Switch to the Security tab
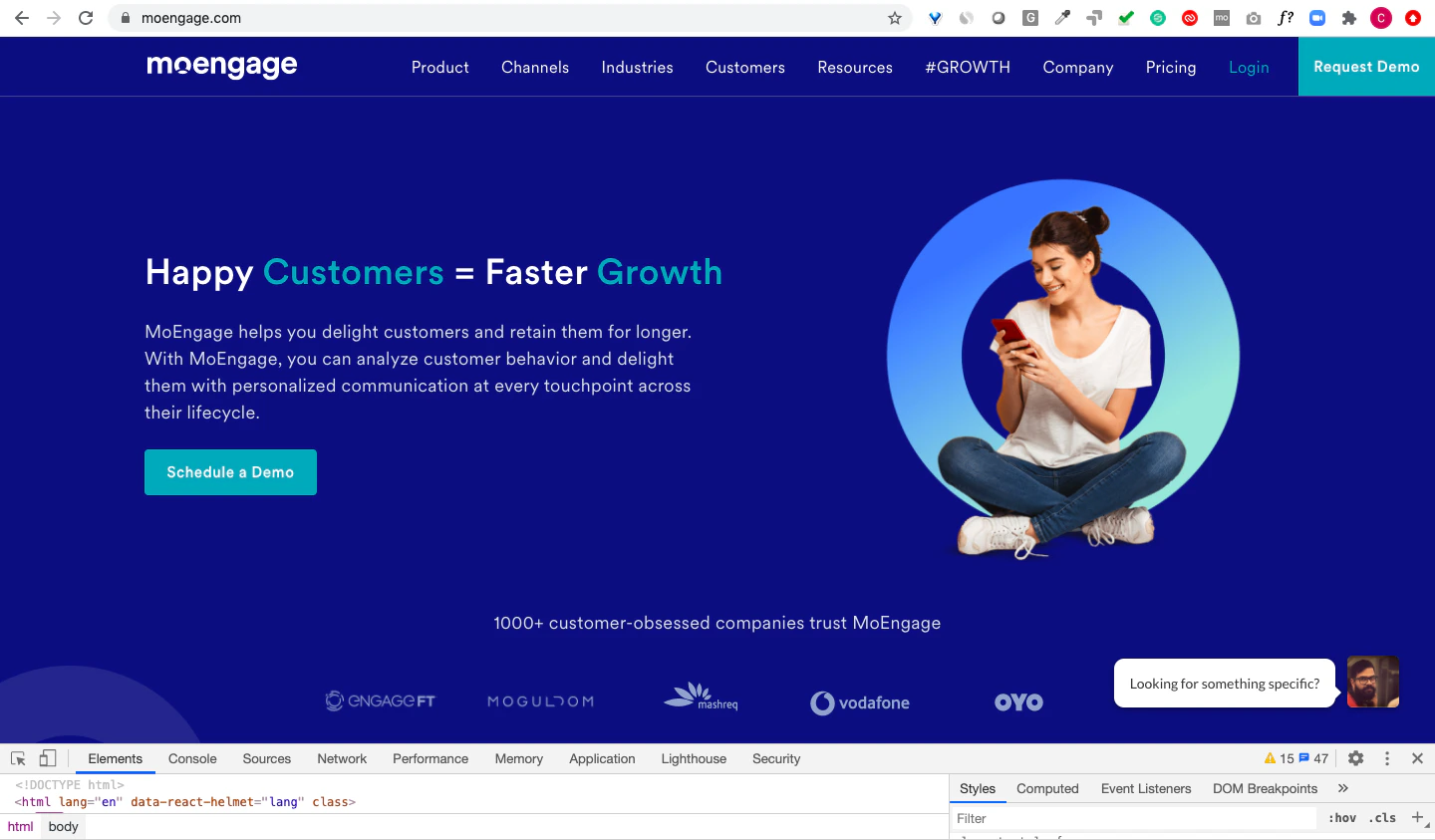This screenshot has width=1435, height=840. tap(776, 758)
